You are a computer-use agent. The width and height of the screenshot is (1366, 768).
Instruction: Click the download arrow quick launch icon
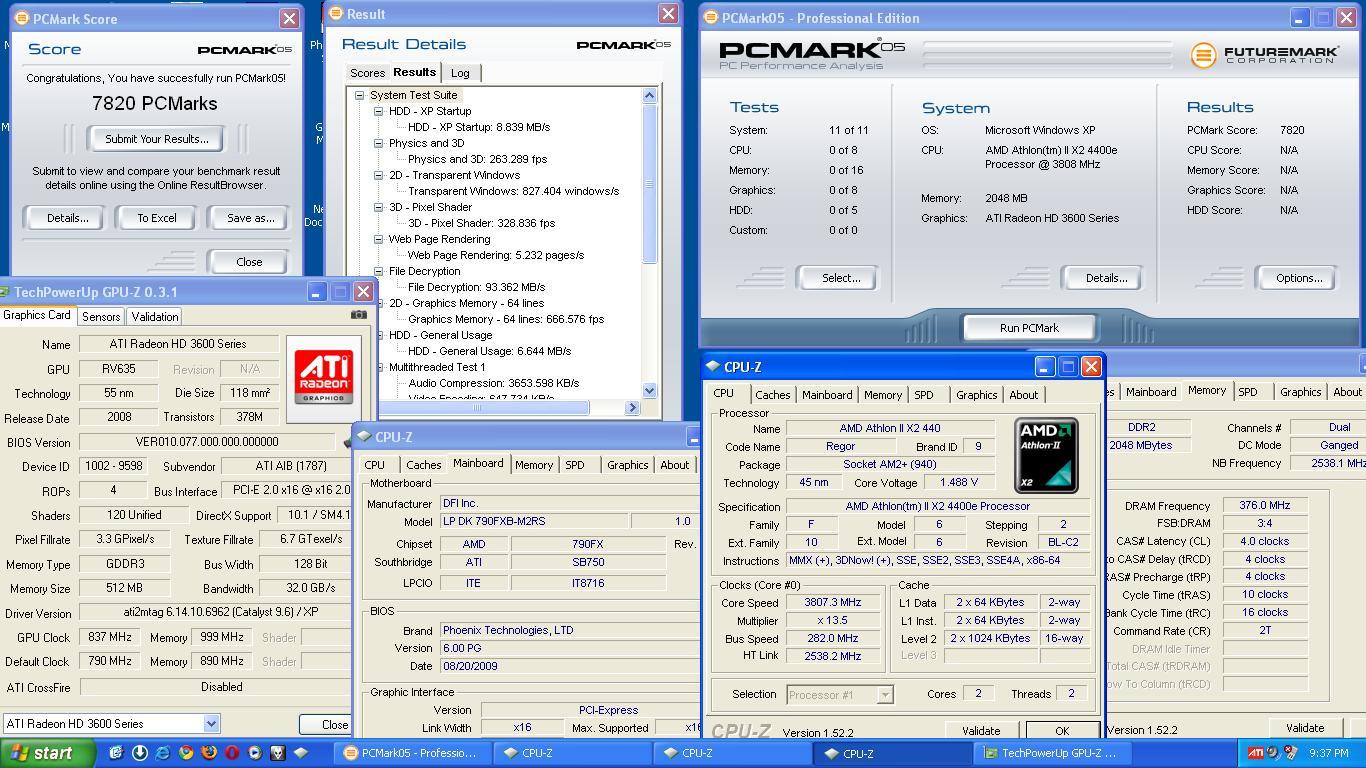coord(139,753)
